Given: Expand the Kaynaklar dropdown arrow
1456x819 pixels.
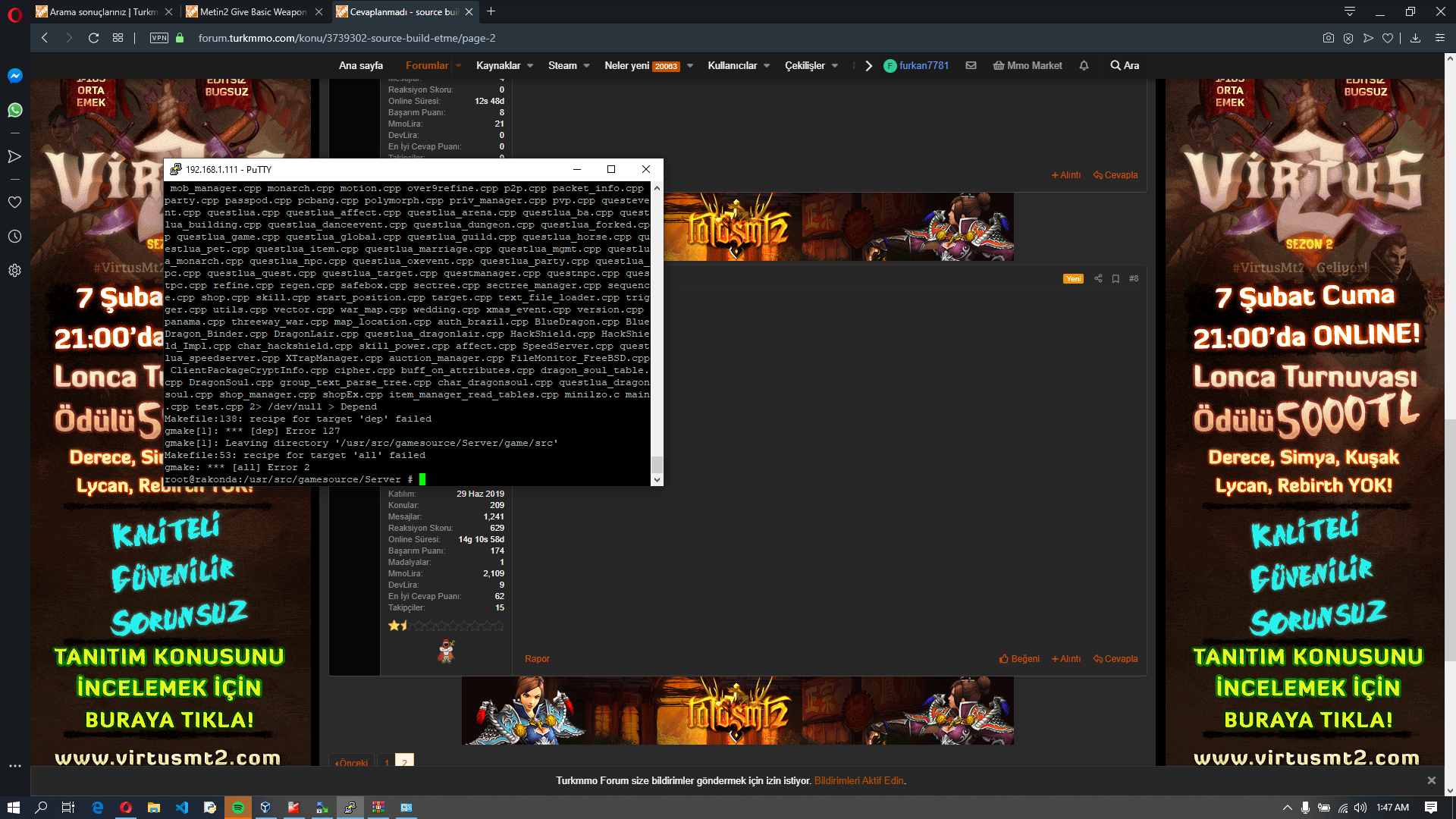Looking at the screenshot, I should [x=530, y=65].
